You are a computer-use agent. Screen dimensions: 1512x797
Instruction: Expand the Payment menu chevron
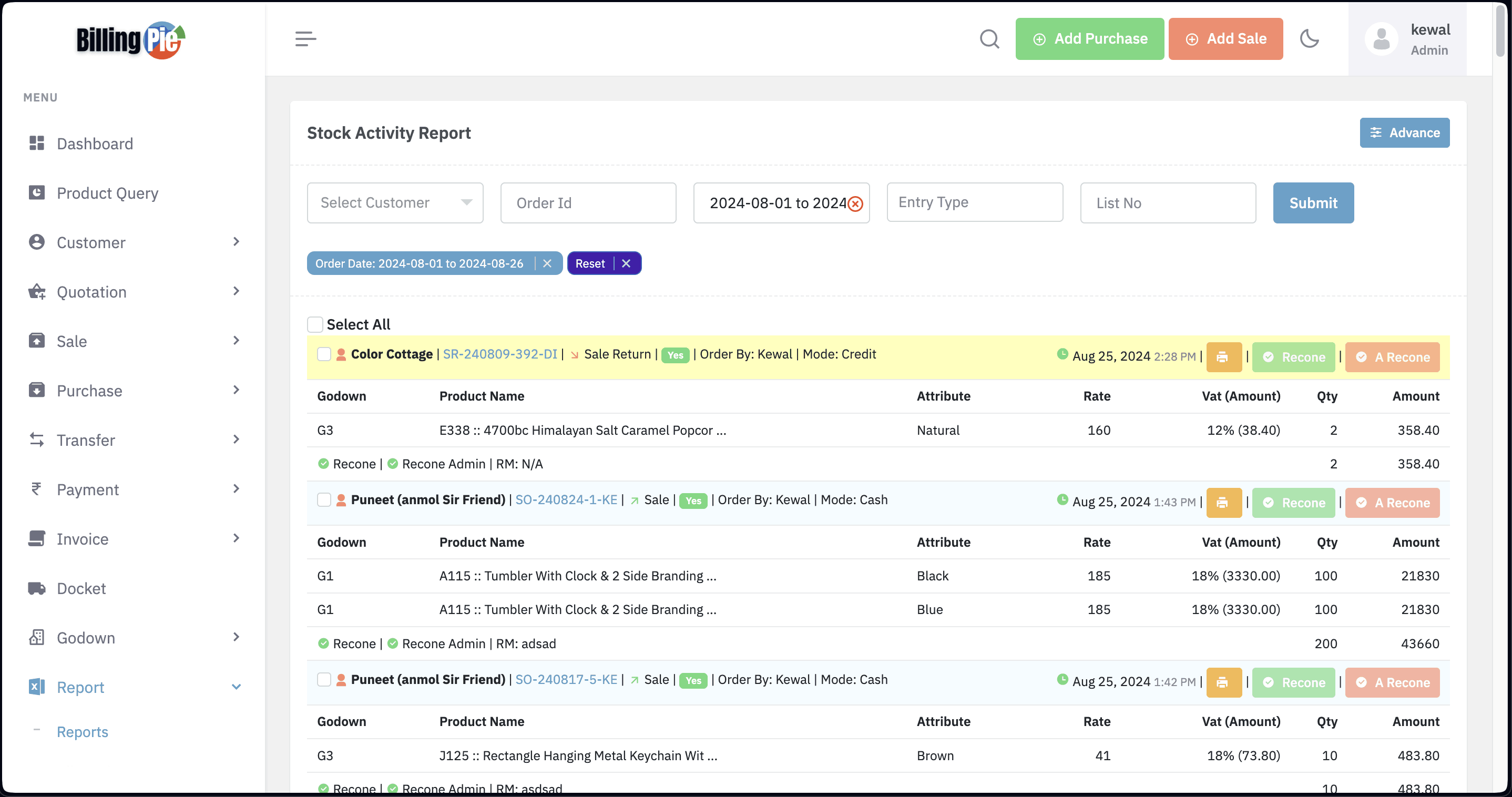point(236,489)
